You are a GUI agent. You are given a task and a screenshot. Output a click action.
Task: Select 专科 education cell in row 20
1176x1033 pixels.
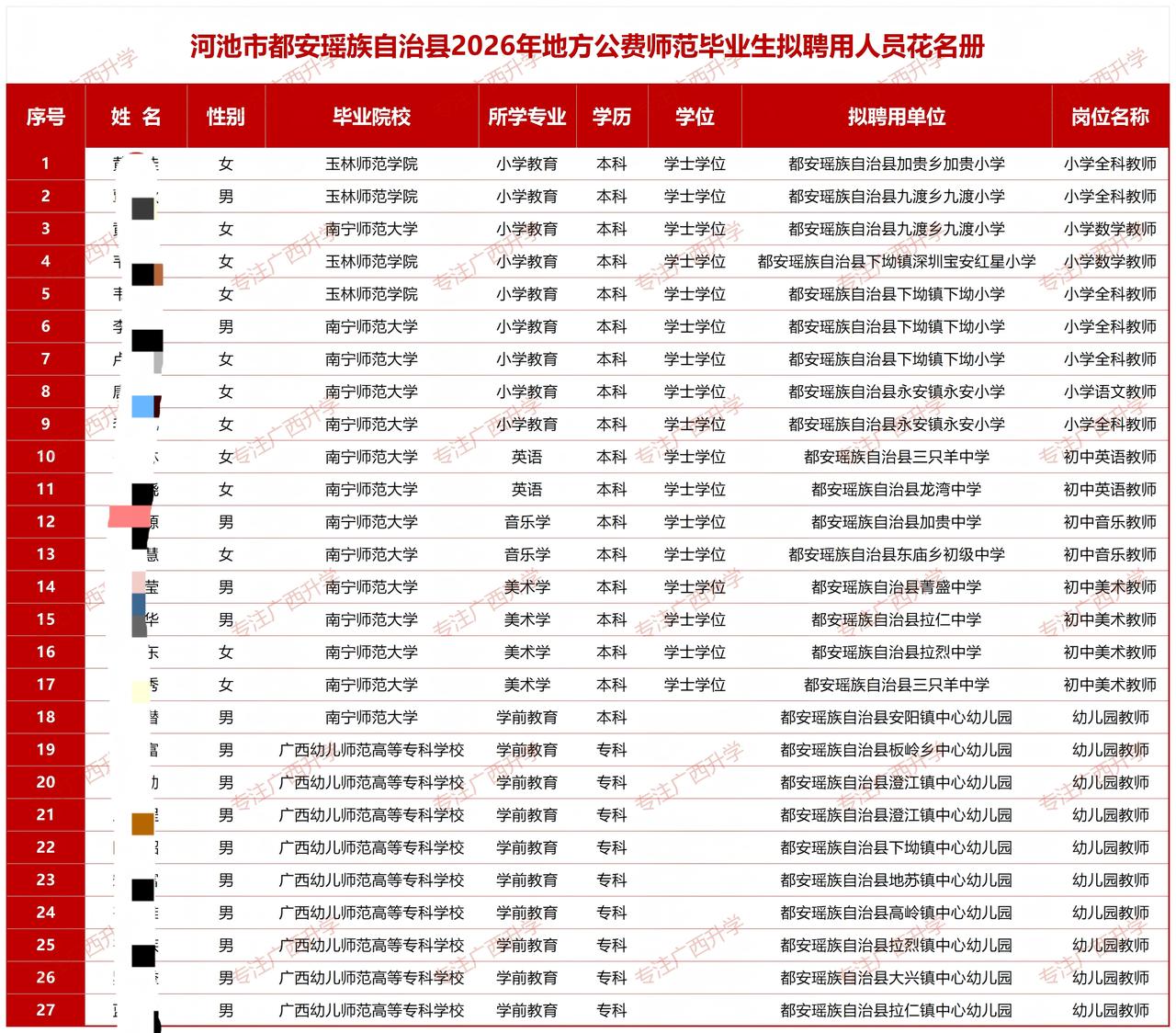tap(612, 782)
